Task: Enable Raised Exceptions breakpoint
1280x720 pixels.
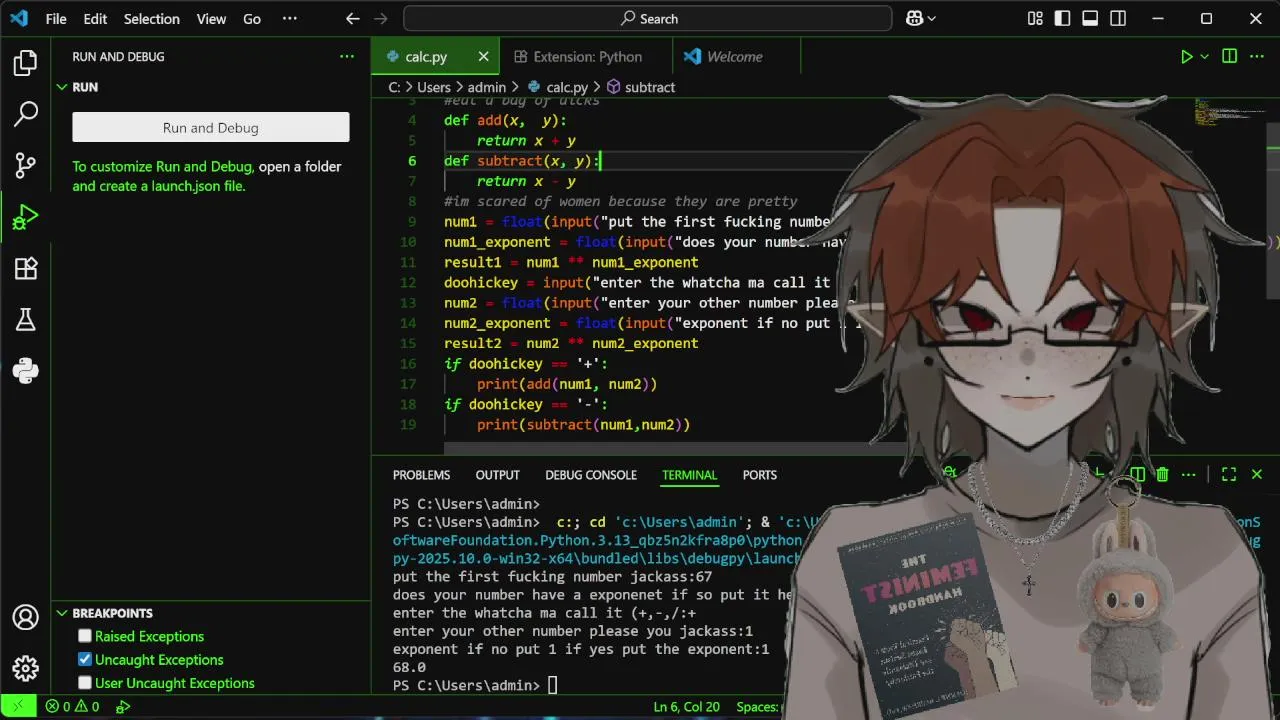Action: (x=85, y=636)
